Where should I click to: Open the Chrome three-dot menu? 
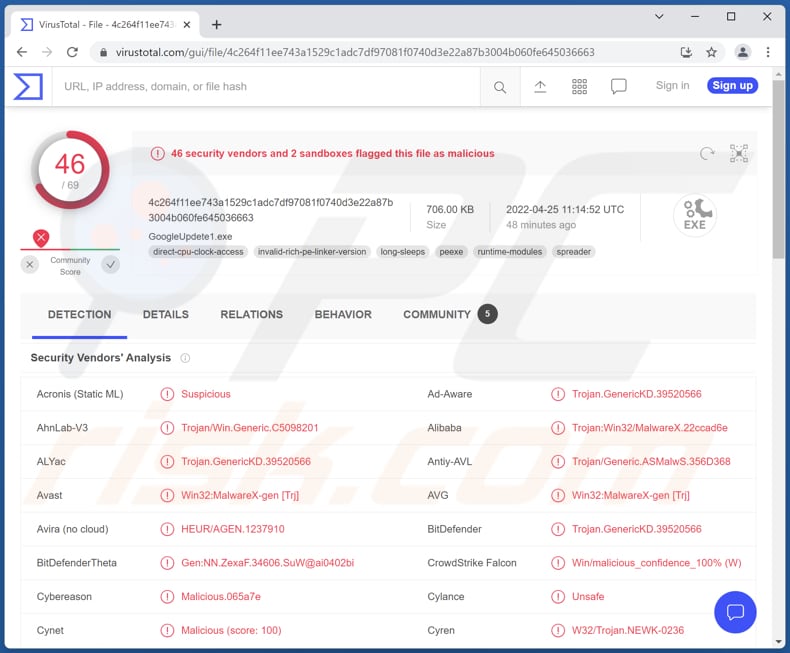coord(768,52)
